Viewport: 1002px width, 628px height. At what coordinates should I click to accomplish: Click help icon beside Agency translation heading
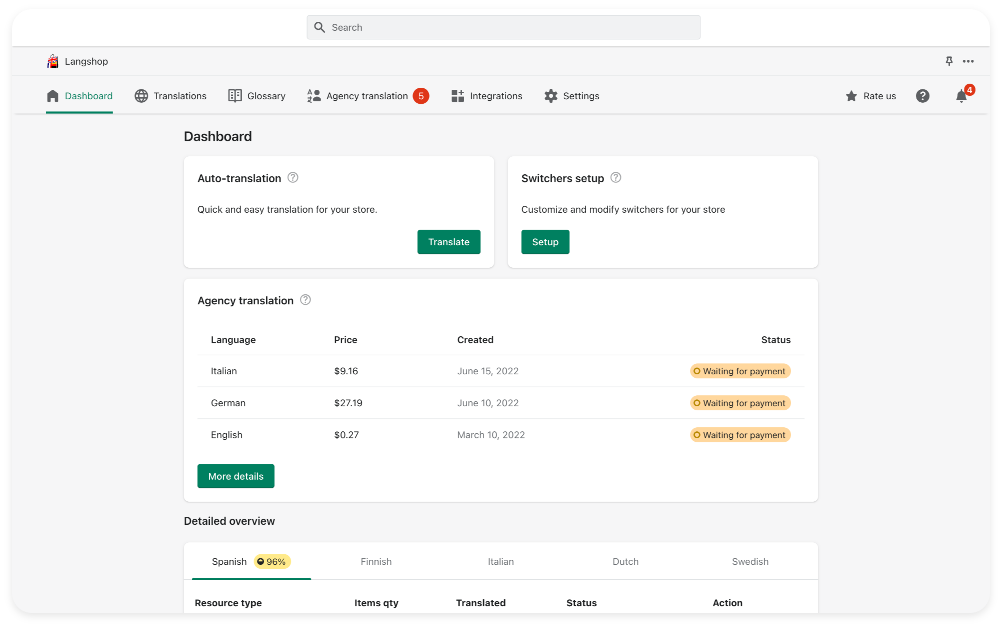(x=305, y=300)
